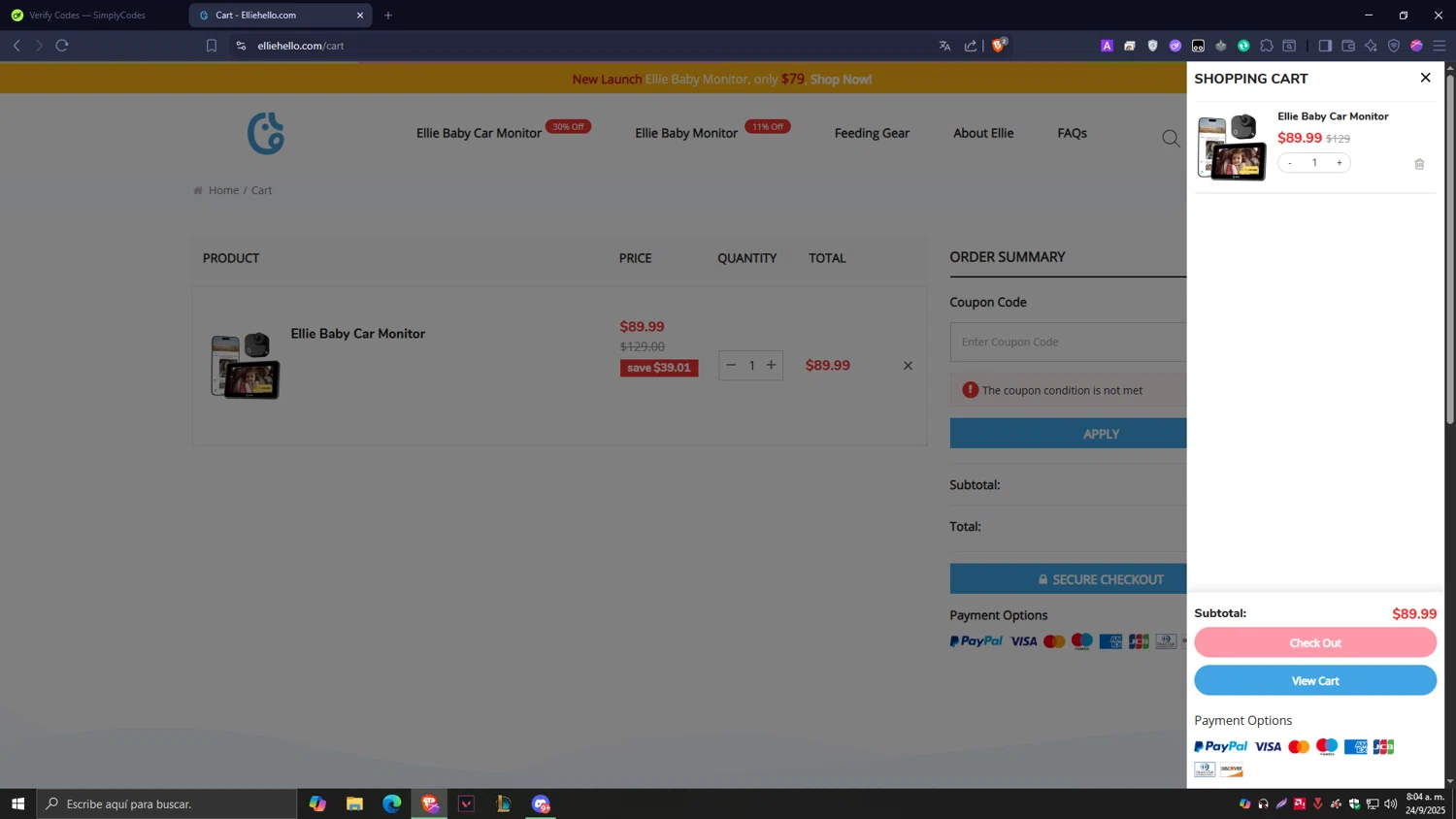The image size is (1456, 819).
Task: Open the Ellie Baby Car Monitor title in side cart
Action: tap(1333, 116)
